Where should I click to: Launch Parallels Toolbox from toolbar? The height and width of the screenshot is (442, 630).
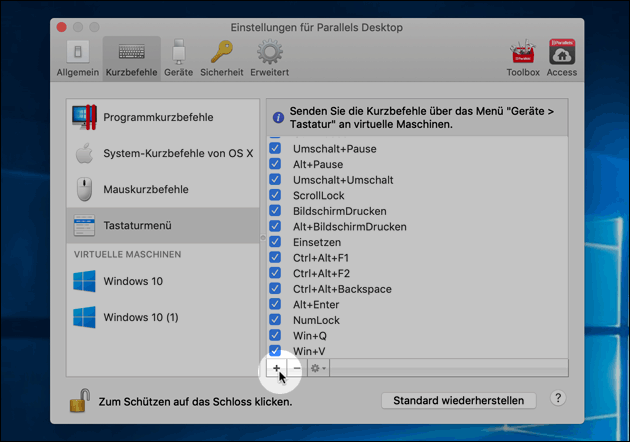click(523, 58)
